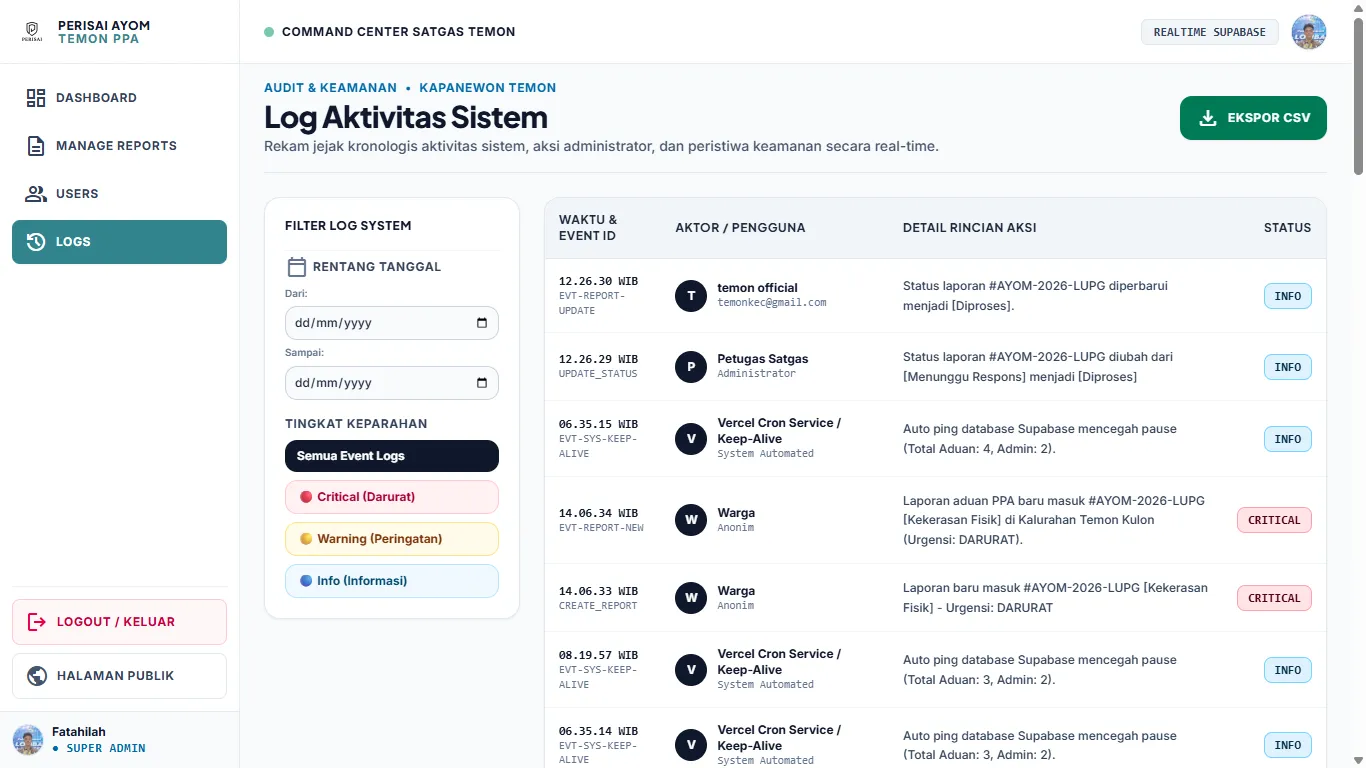Image resolution: width=1366 pixels, height=768 pixels.
Task: Click the Perisai shield logo icon
Action: click(33, 31)
